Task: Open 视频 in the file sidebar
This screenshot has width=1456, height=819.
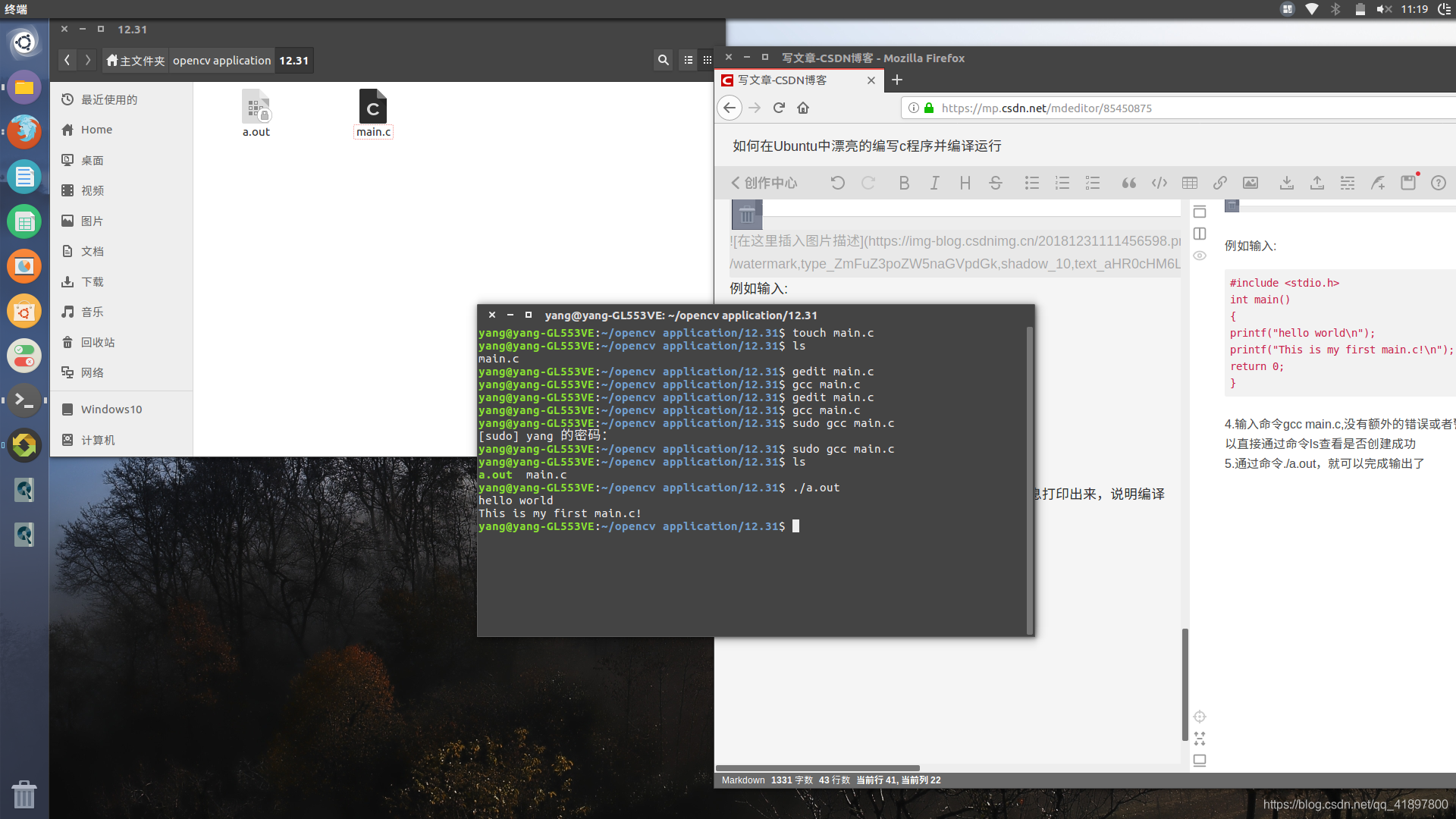Action: click(121, 190)
